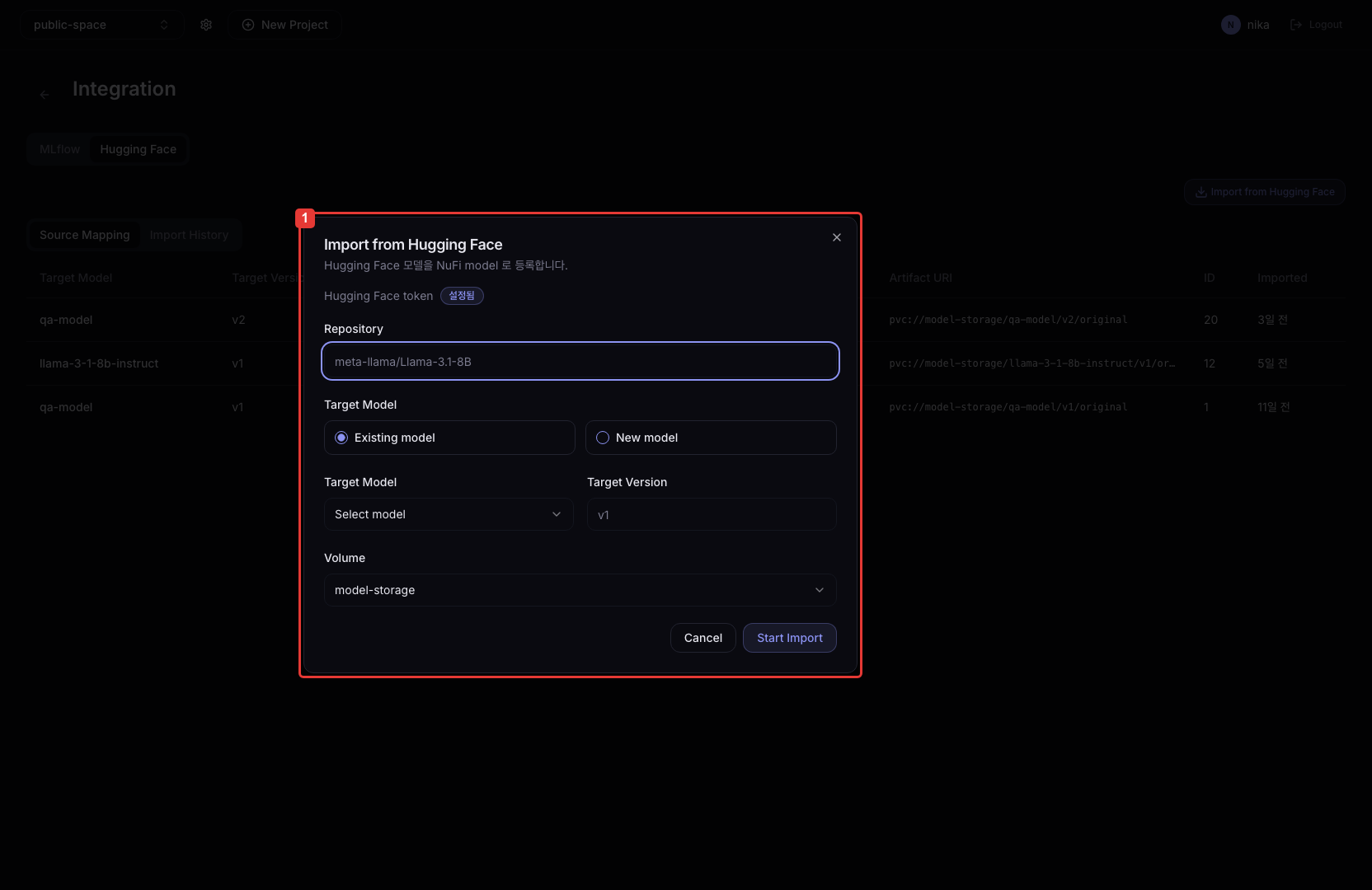The height and width of the screenshot is (890, 1372).
Task: Open the Import History tab
Action: tap(189, 235)
